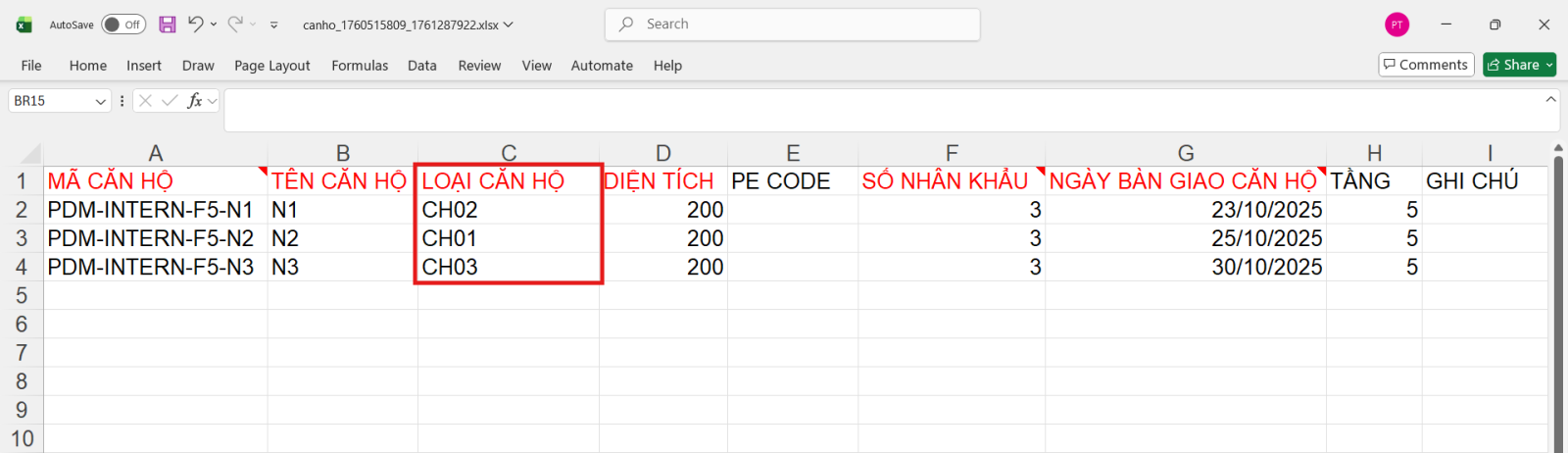The width and height of the screenshot is (1568, 453).
Task: Click the vertical scrollbar on the right
Action: (1558, 294)
